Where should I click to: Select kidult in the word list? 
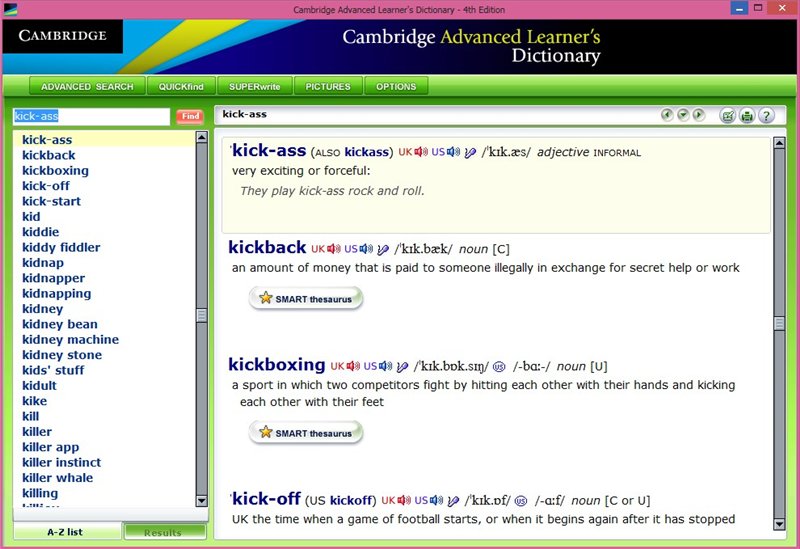39,385
